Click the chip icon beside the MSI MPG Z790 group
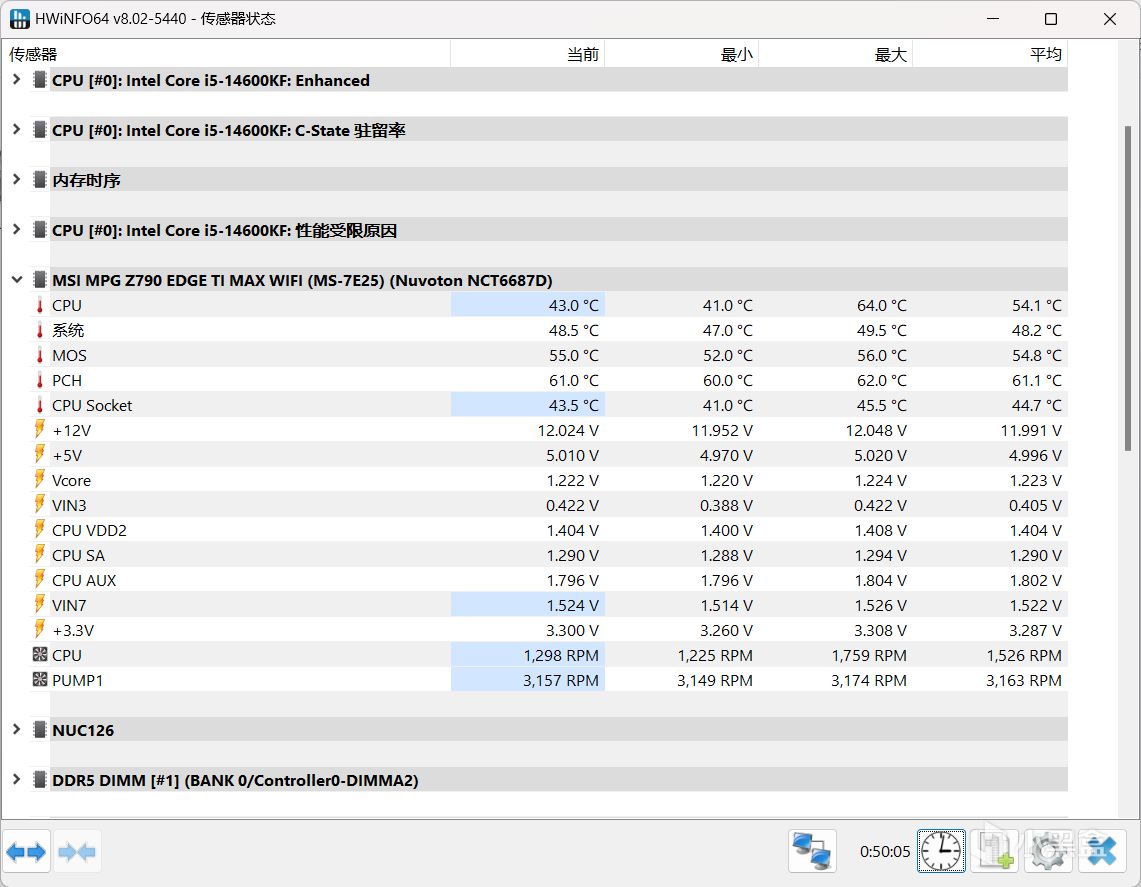 [x=40, y=280]
